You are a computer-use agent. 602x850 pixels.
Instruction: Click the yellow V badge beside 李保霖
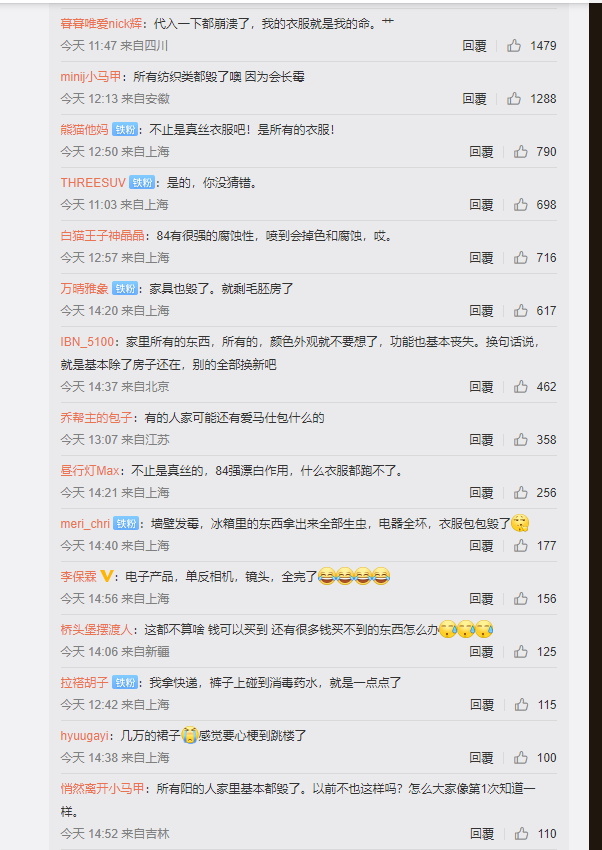point(107,576)
